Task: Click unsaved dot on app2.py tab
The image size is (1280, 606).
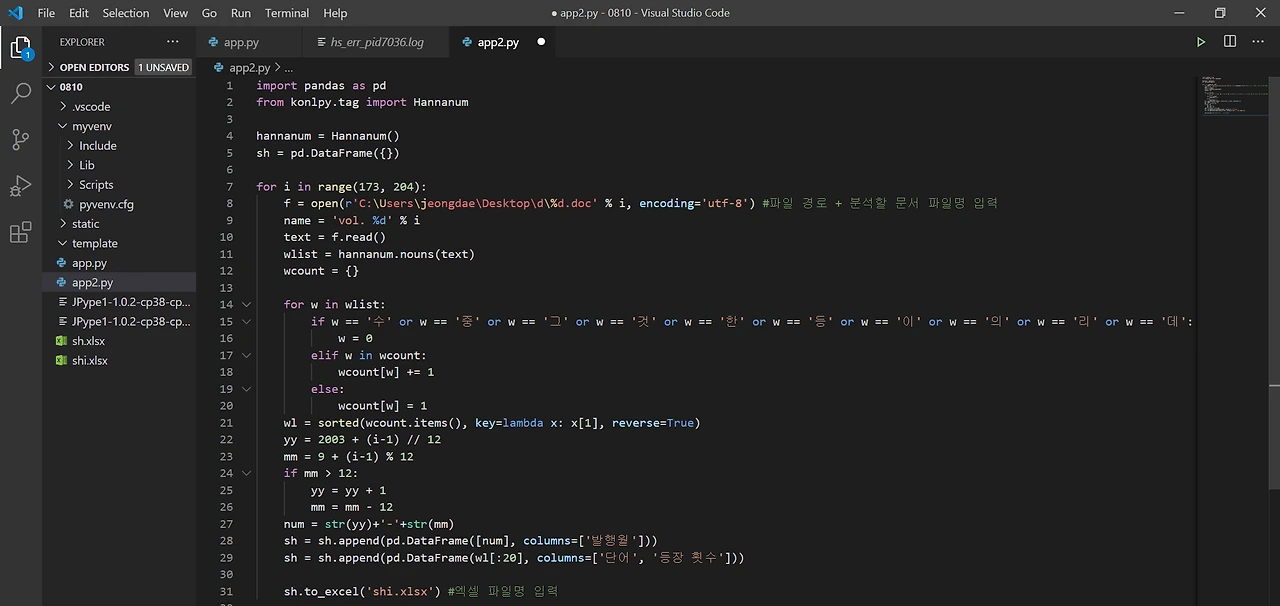Action: click(541, 42)
